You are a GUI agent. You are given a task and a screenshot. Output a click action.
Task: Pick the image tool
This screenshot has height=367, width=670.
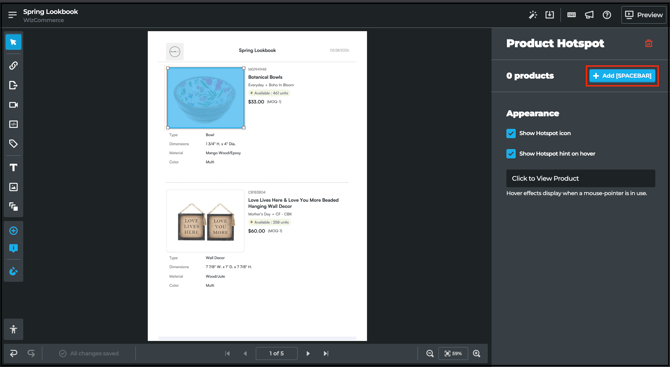[13, 187]
